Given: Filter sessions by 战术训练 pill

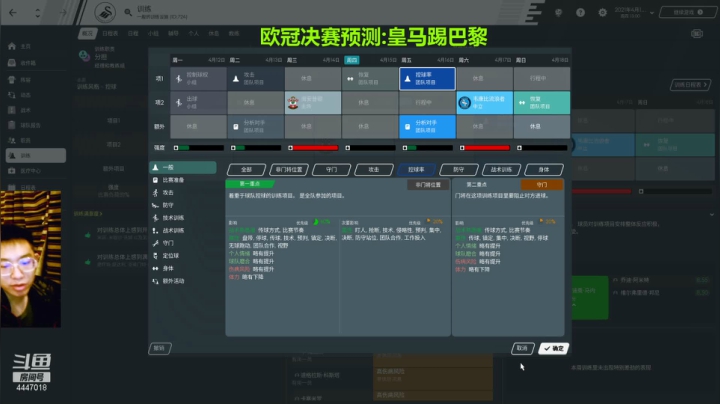Looking at the screenshot, I should (501, 170).
